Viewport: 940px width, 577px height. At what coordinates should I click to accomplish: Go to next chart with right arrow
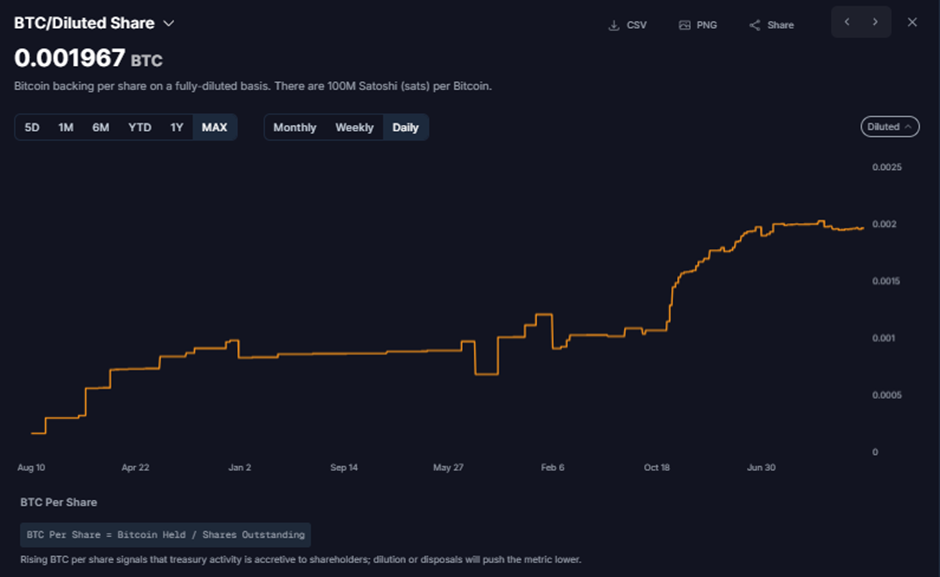(875, 22)
